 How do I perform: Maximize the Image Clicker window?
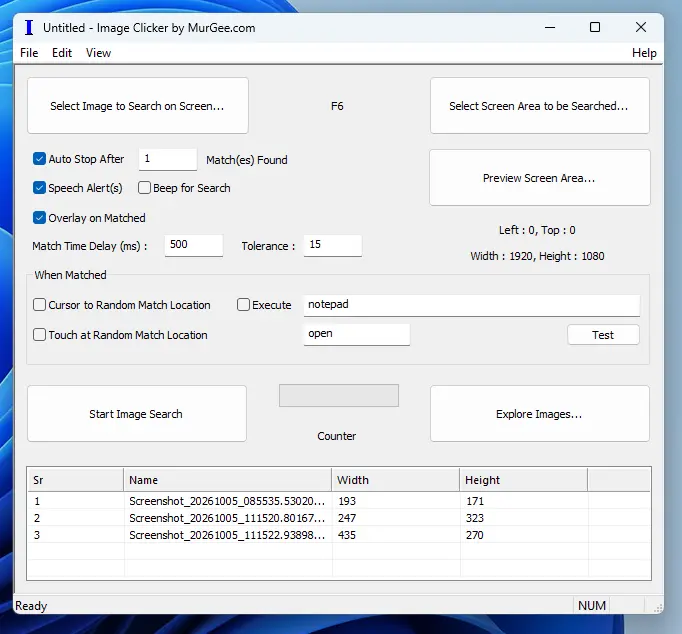[x=595, y=27]
